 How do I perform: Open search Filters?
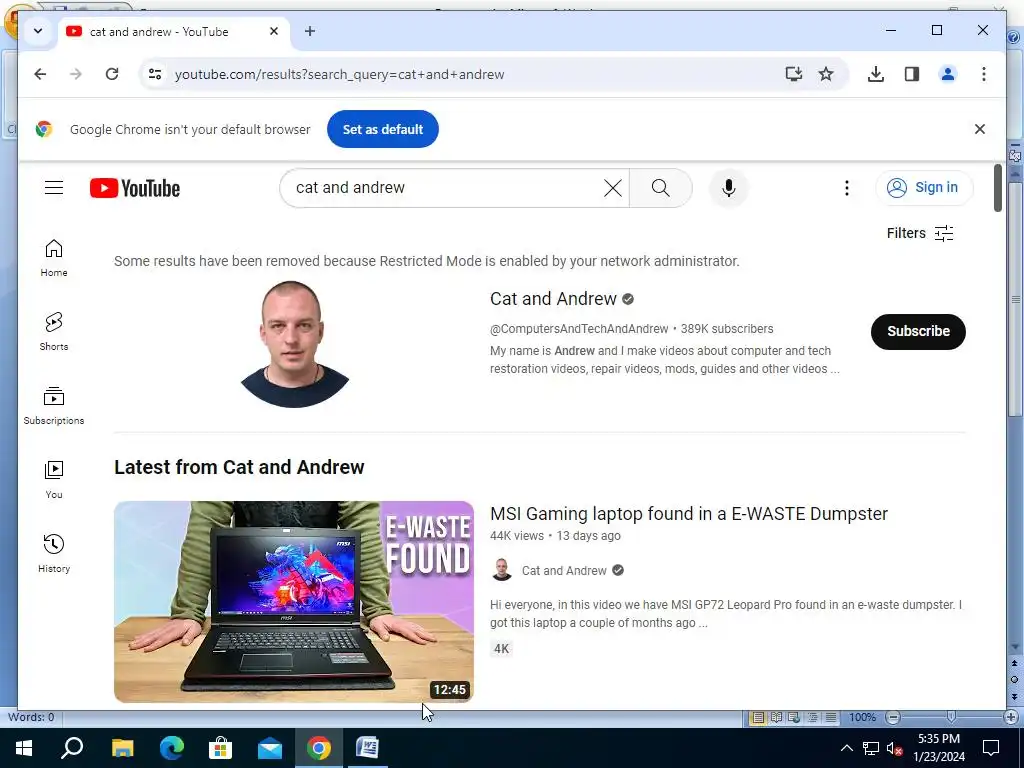pyautogui.click(x=920, y=233)
